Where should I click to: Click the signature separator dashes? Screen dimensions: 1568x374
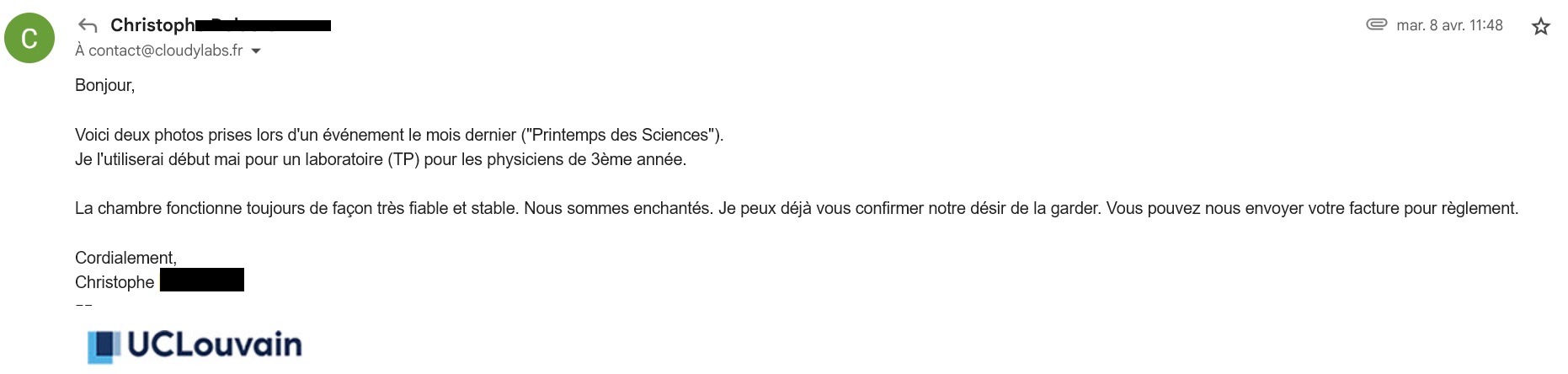pos(83,304)
